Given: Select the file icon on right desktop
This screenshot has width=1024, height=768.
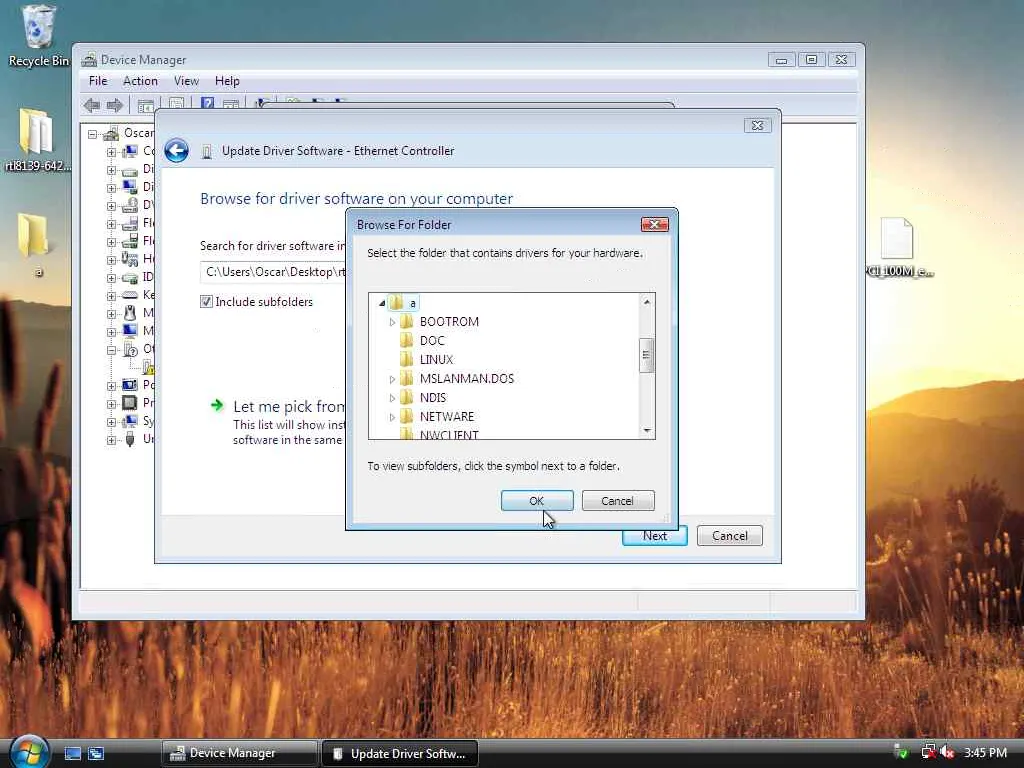Looking at the screenshot, I should (x=899, y=246).
